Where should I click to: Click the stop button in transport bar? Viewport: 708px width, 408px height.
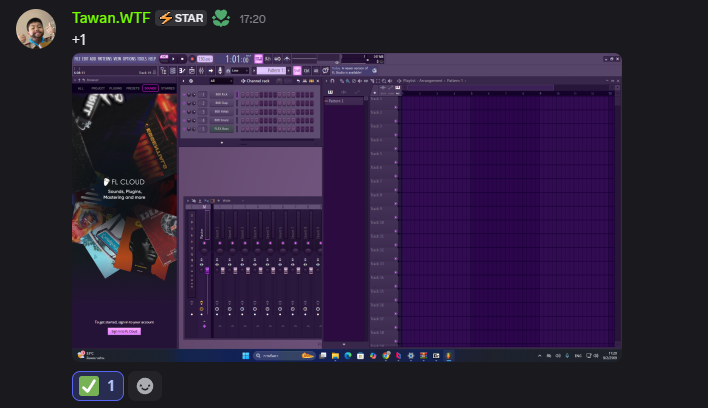coord(182,59)
